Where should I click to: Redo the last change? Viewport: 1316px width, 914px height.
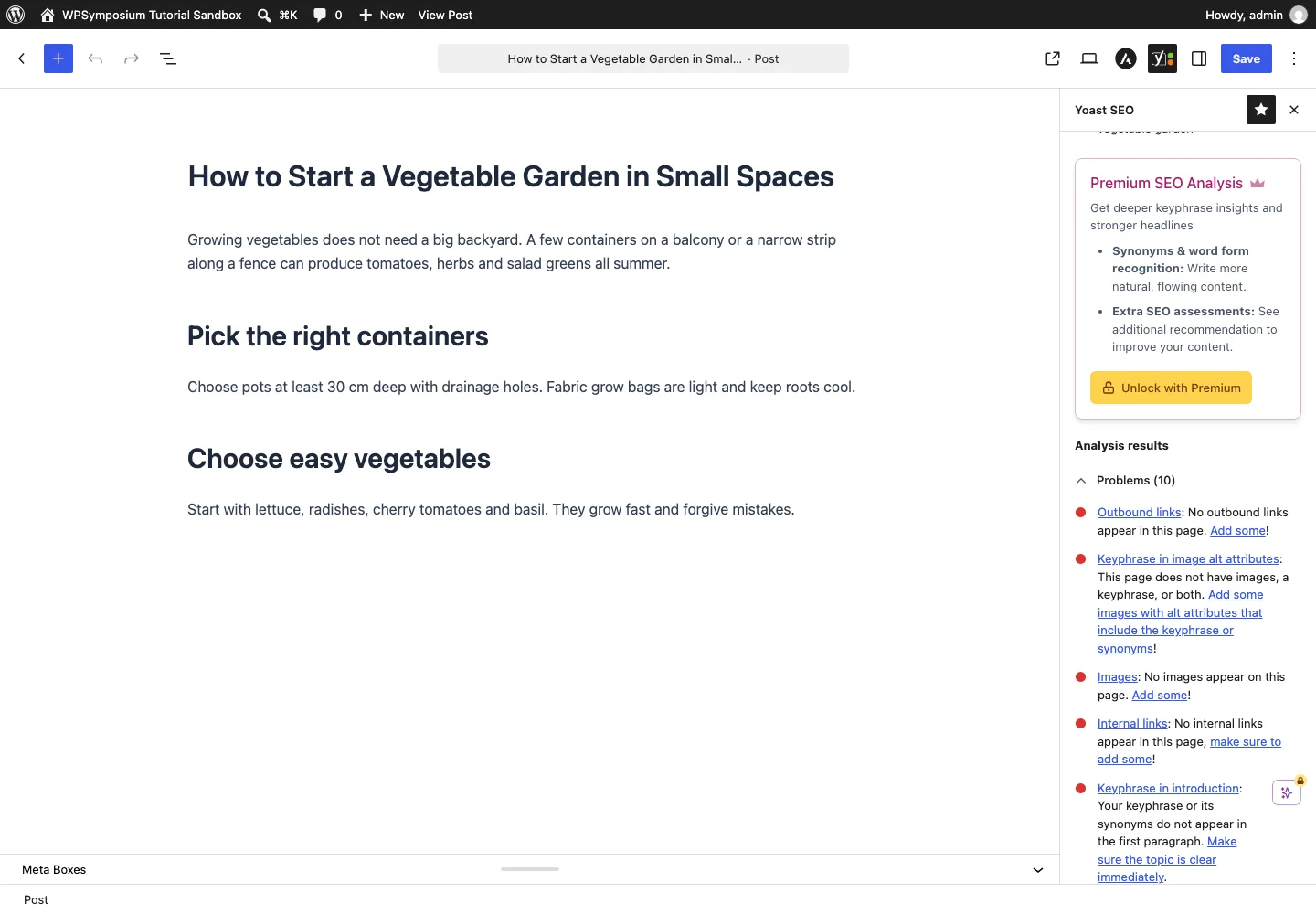[x=132, y=58]
